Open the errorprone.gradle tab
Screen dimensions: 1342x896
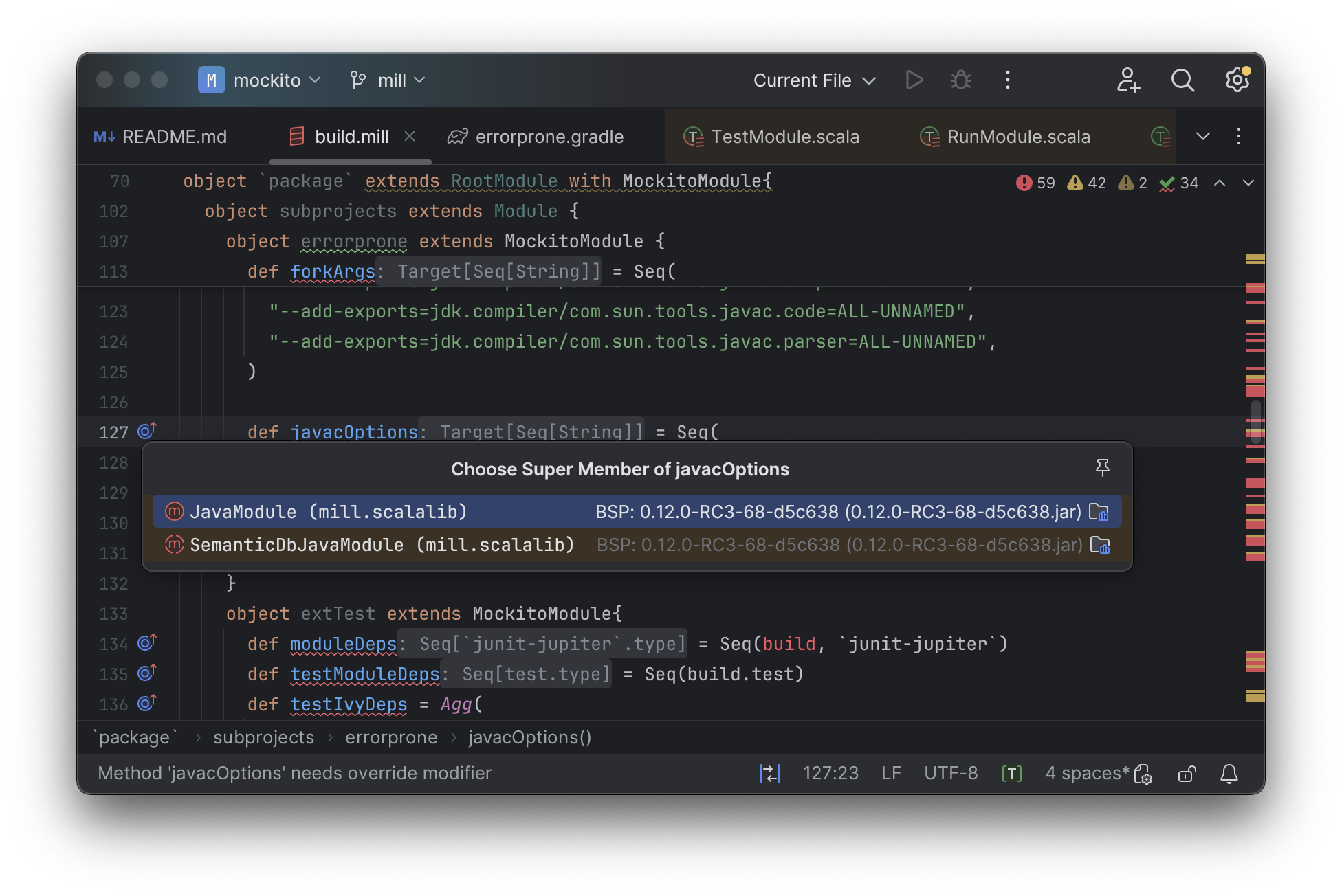pos(549,136)
